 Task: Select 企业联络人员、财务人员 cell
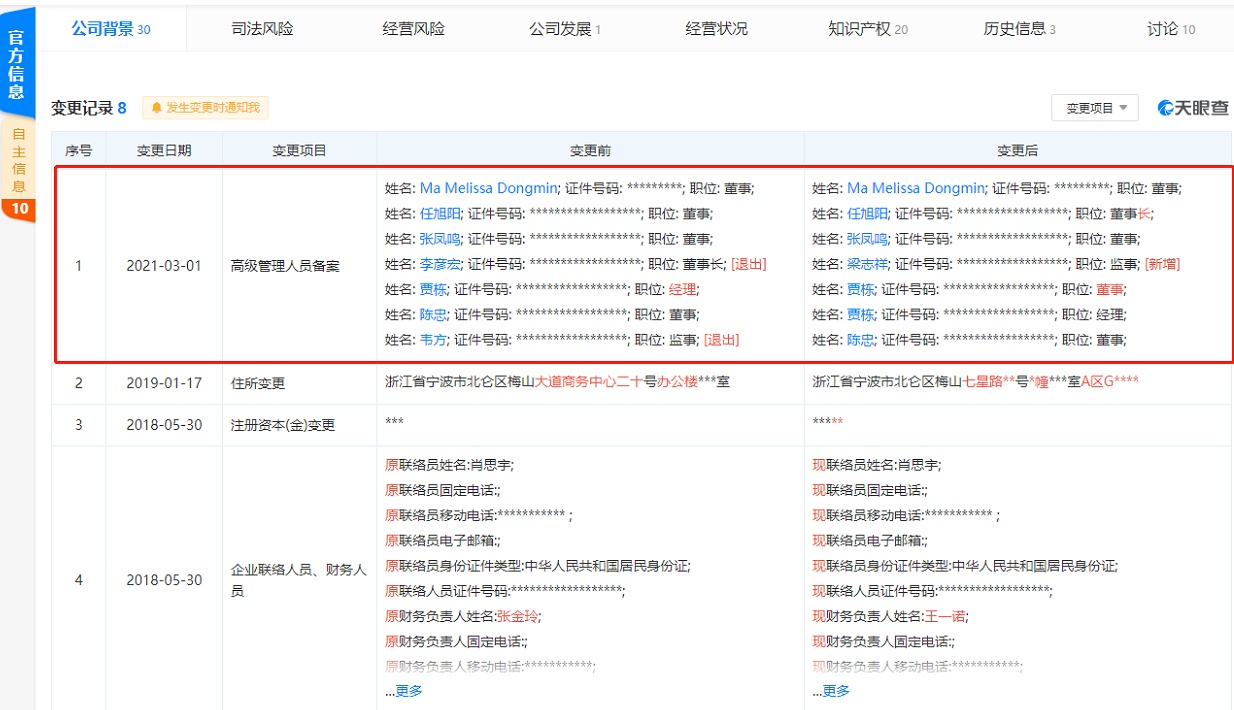coord(299,580)
